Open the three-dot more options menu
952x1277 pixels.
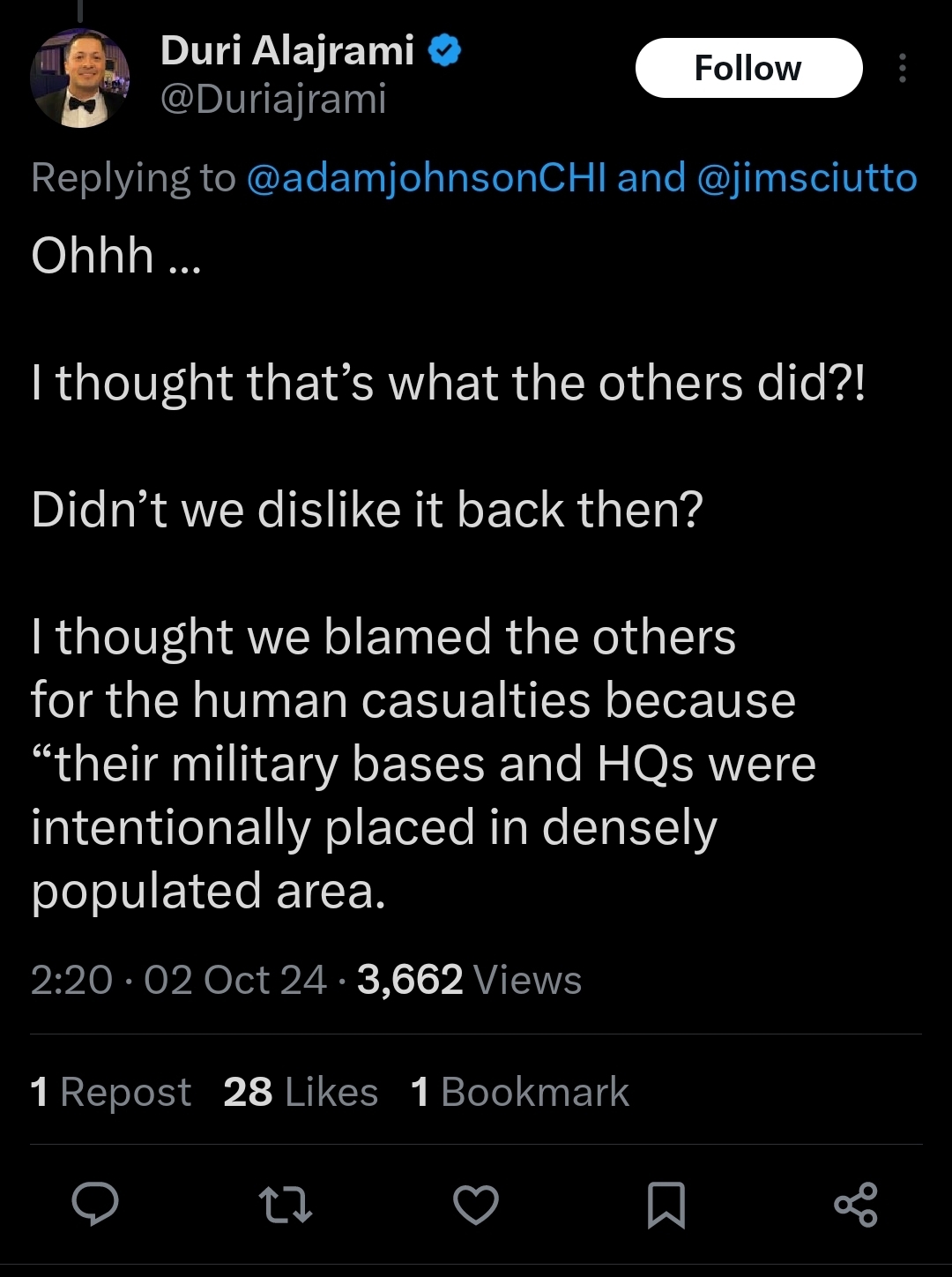tap(902, 68)
